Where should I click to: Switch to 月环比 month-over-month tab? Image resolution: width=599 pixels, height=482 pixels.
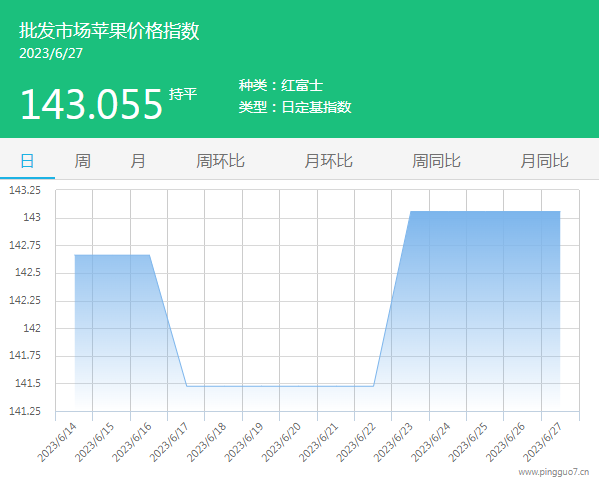click(328, 161)
